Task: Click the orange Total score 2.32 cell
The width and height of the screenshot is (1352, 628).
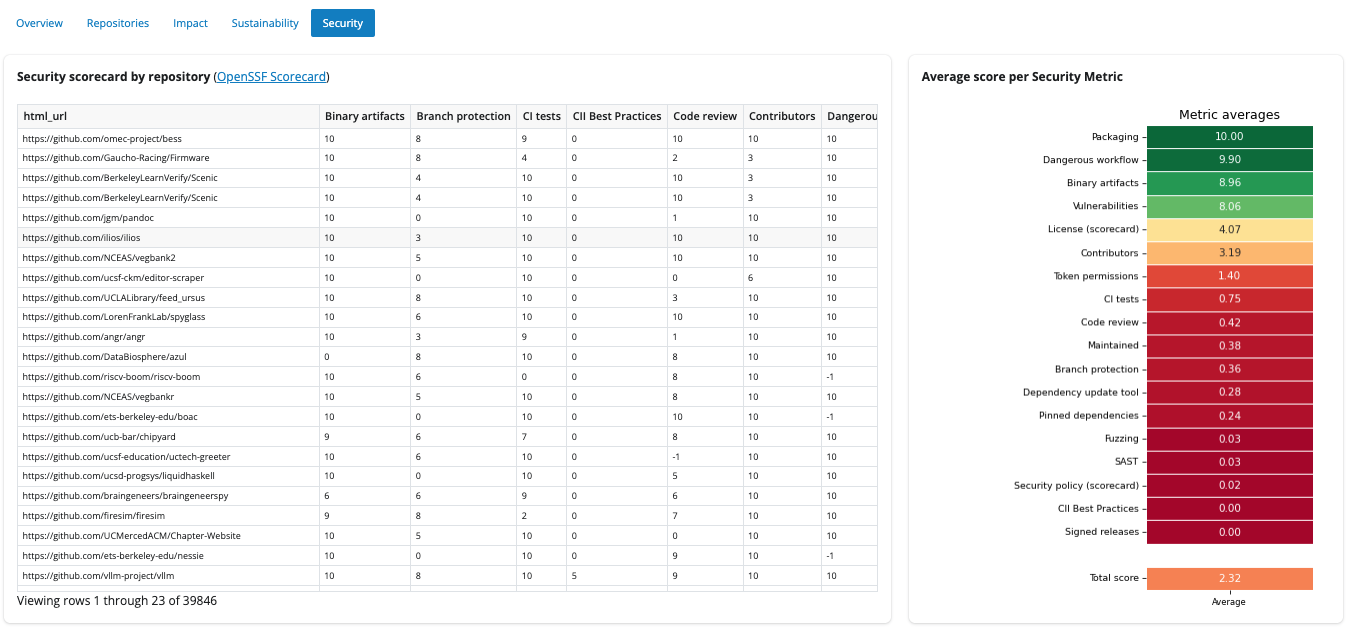Action: [1229, 579]
